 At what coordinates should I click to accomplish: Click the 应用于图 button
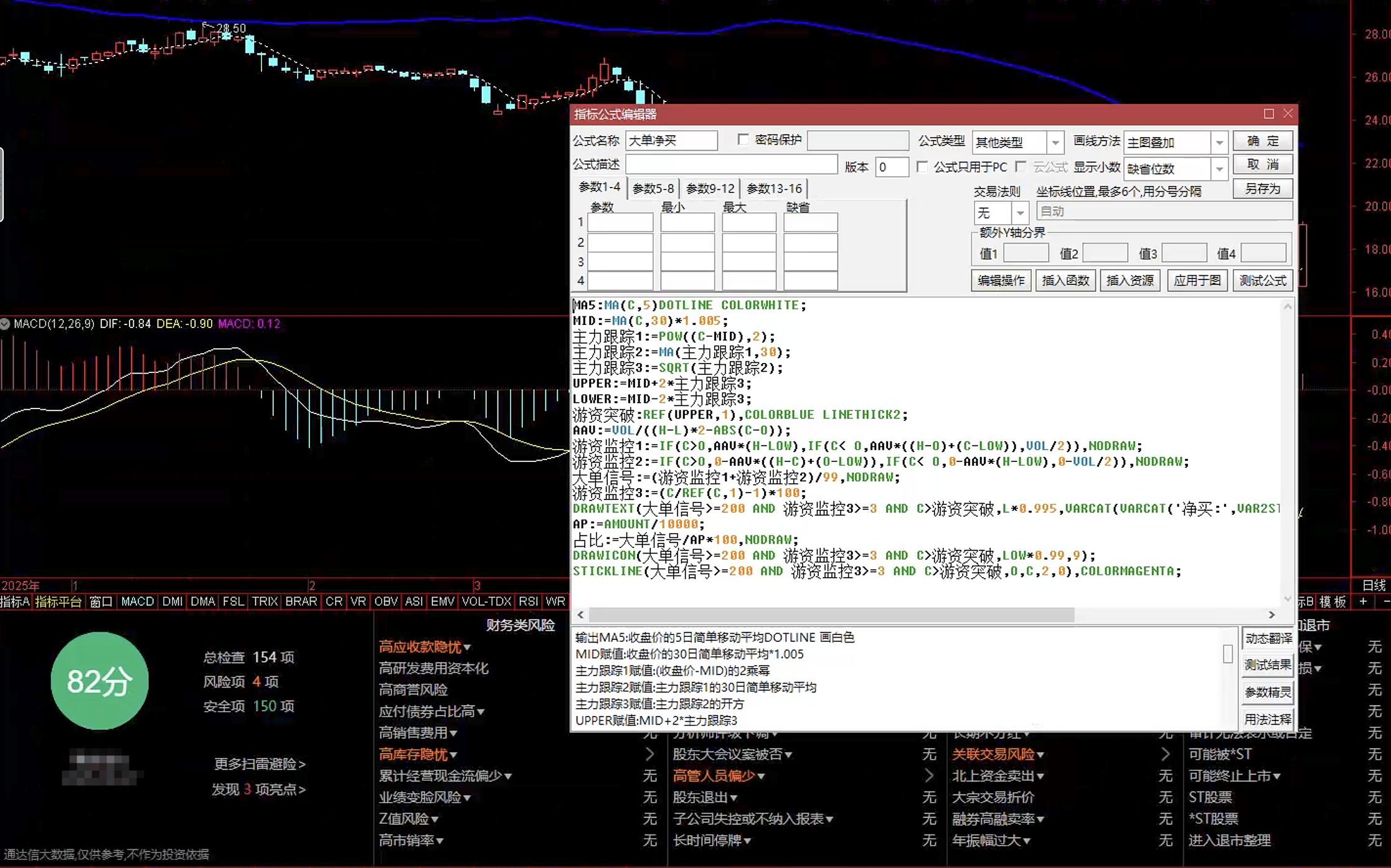[1197, 280]
